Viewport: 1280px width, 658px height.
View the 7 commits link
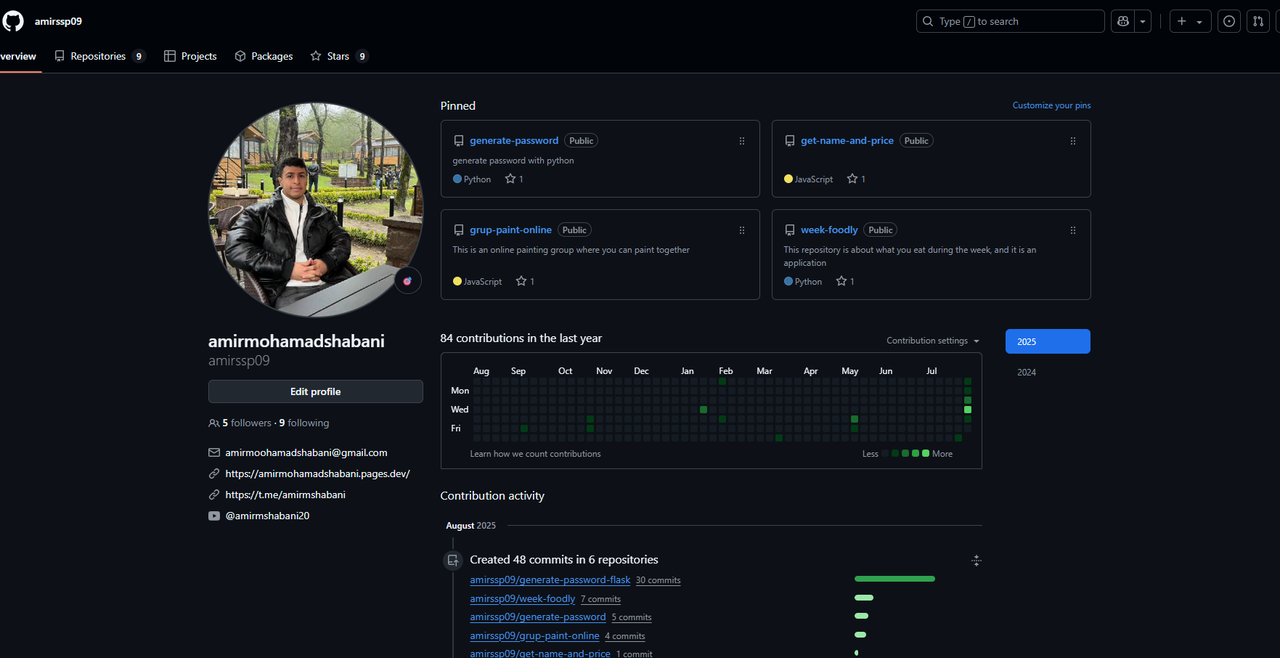pos(601,599)
